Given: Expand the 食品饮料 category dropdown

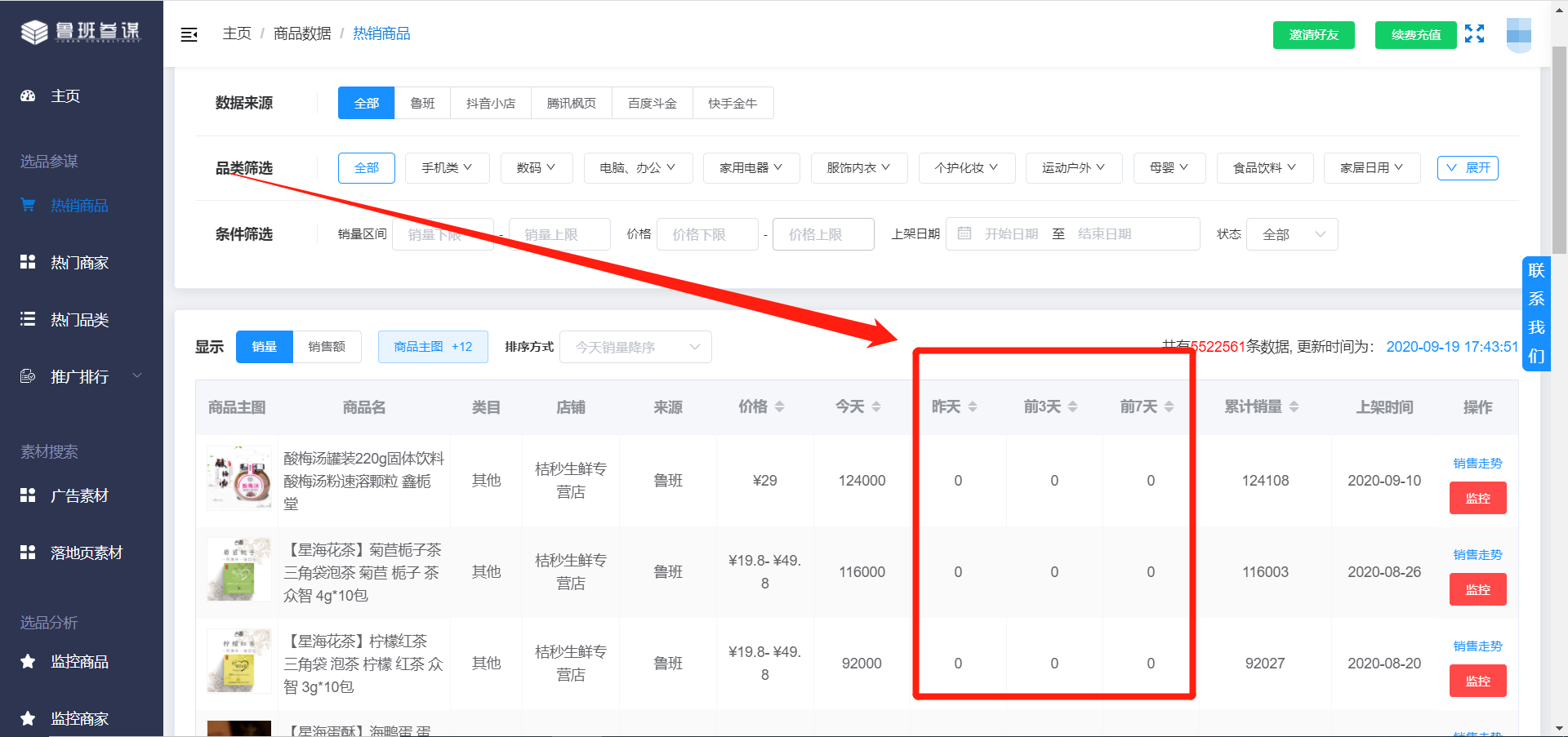Looking at the screenshot, I should tap(1265, 168).
